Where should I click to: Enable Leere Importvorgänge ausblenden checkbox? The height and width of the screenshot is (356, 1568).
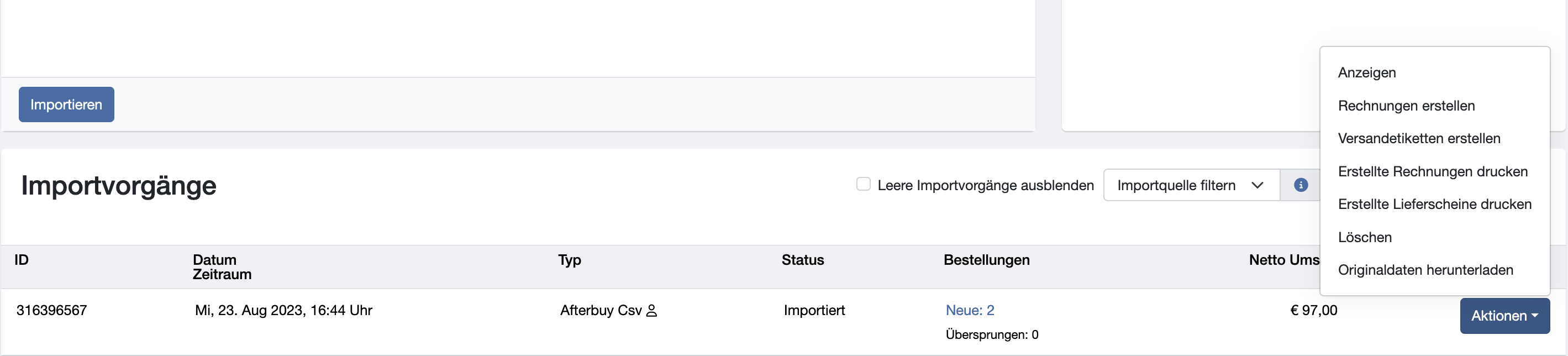click(863, 184)
